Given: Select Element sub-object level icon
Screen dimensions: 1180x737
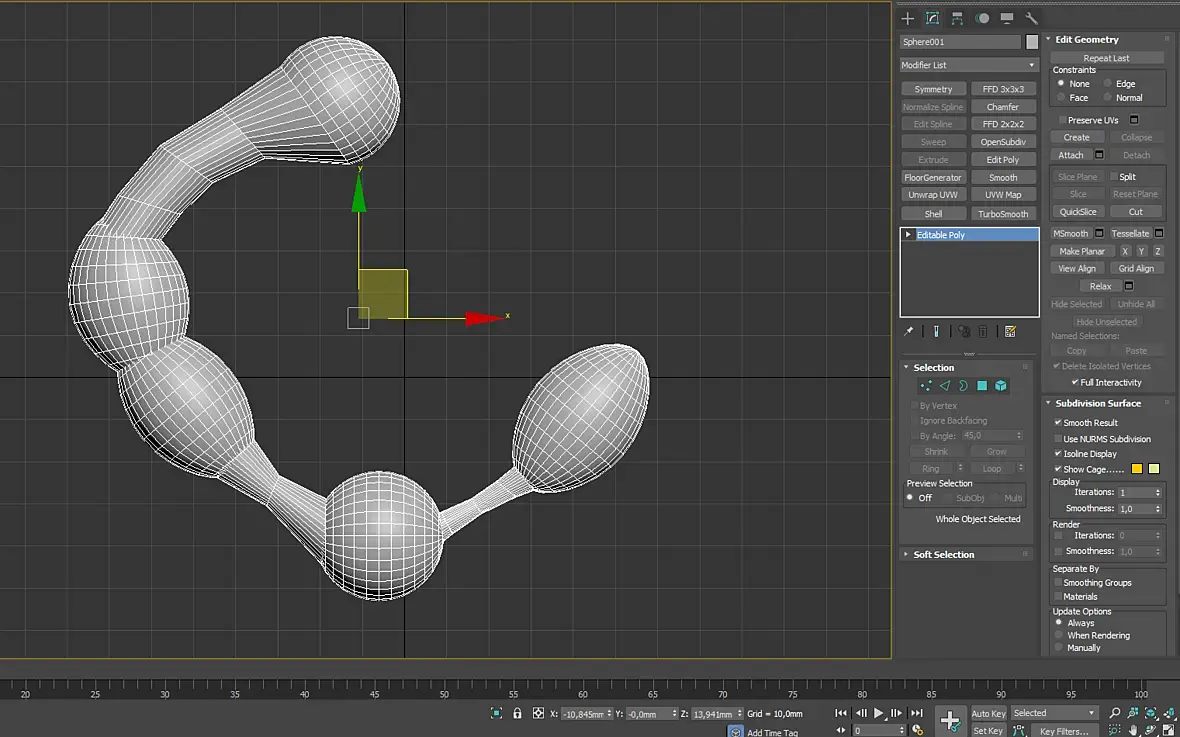Looking at the screenshot, I should click(1000, 386).
